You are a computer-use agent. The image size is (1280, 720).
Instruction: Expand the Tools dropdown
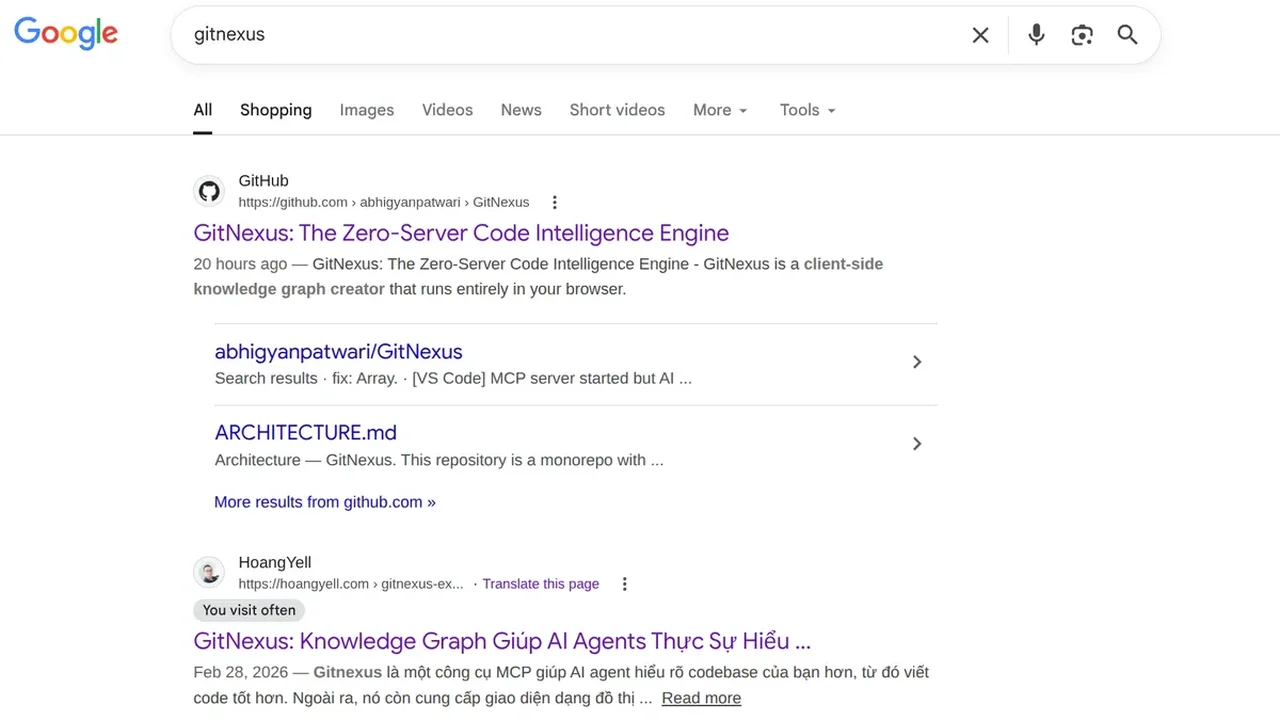(808, 110)
